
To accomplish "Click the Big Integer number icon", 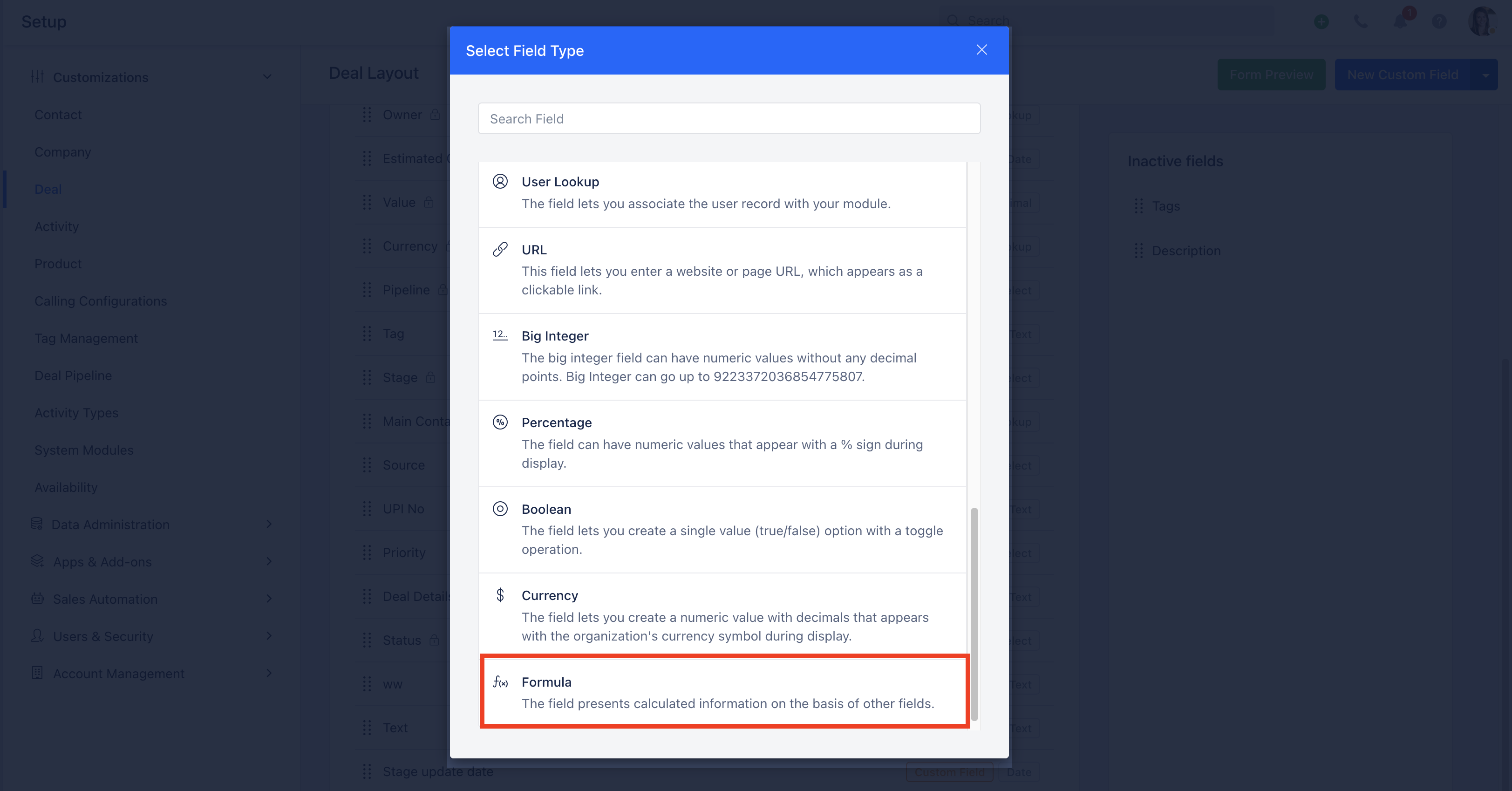I will click(x=500, y=335).
